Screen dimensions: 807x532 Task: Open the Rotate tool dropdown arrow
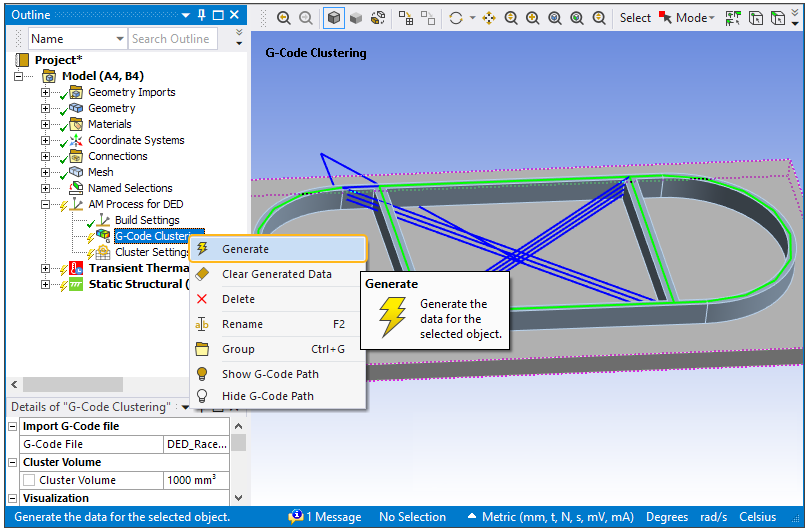pos(472,18)
